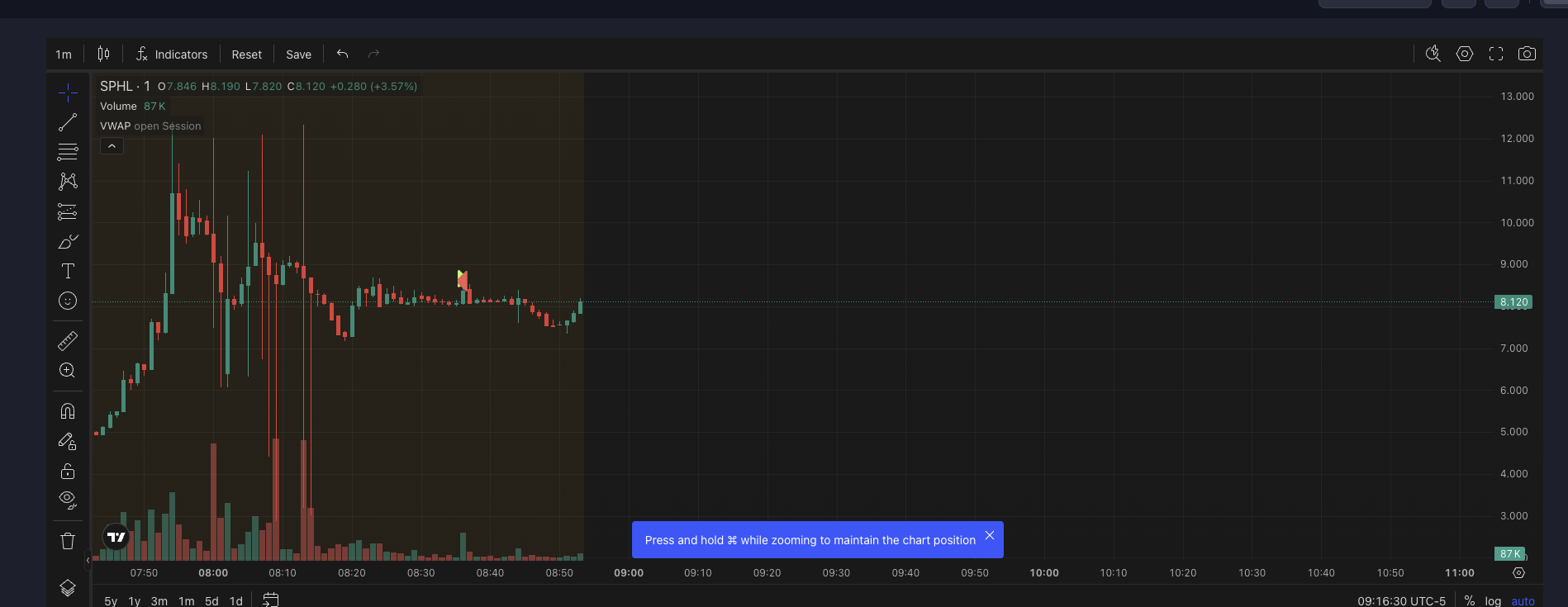Screen dimensions: 1568x607
Task: Select the Text annotation tool
Action: pos(68,271)
